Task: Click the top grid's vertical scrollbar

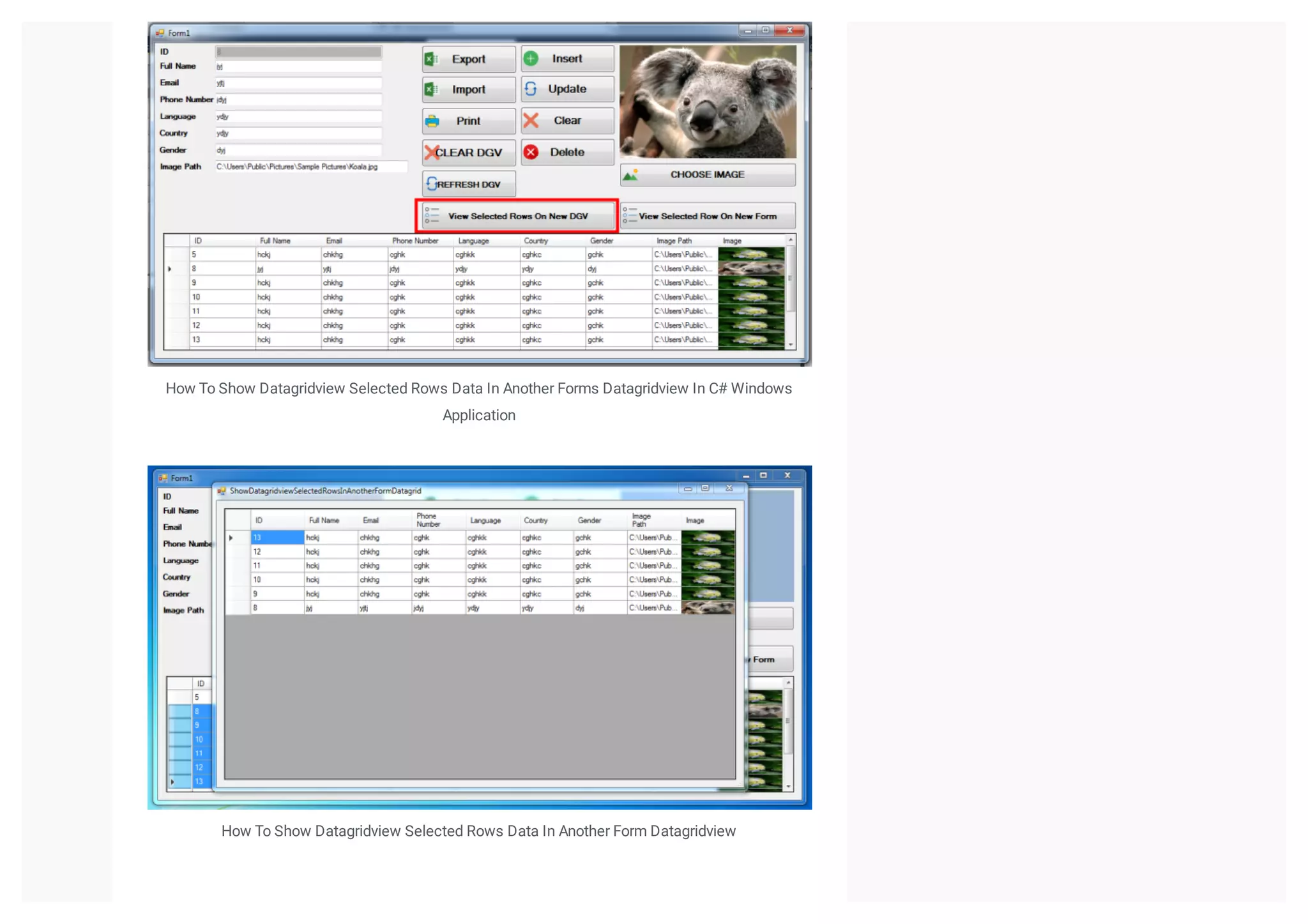Action: 791,292
